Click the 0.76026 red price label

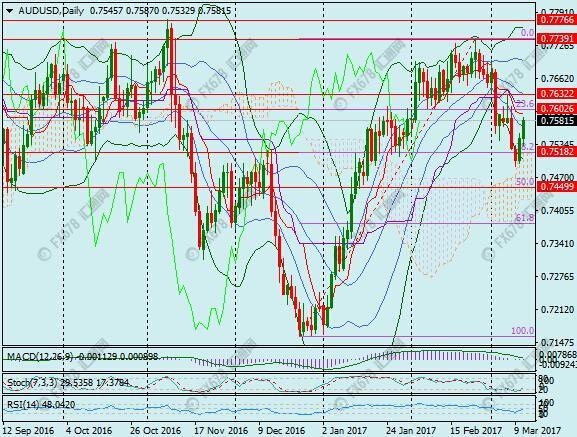point(557,109)
